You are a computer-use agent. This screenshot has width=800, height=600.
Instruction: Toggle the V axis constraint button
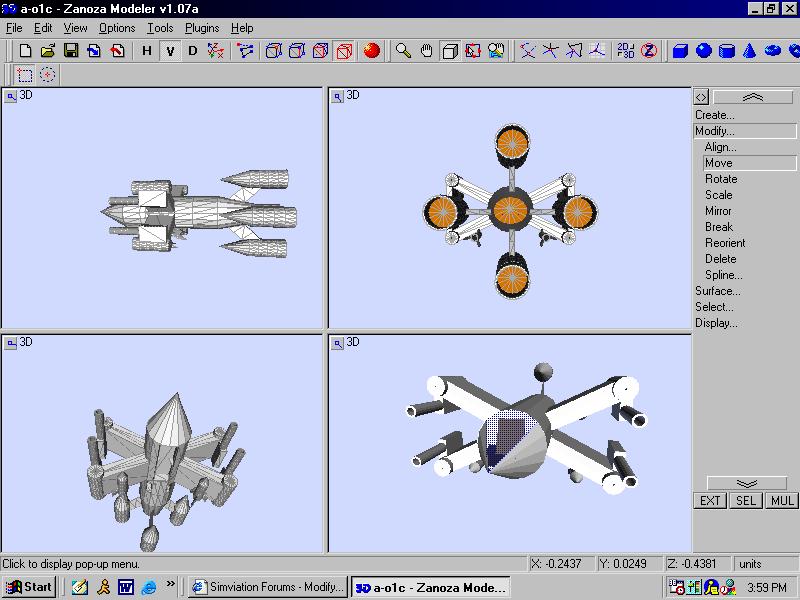click(170, 51)
